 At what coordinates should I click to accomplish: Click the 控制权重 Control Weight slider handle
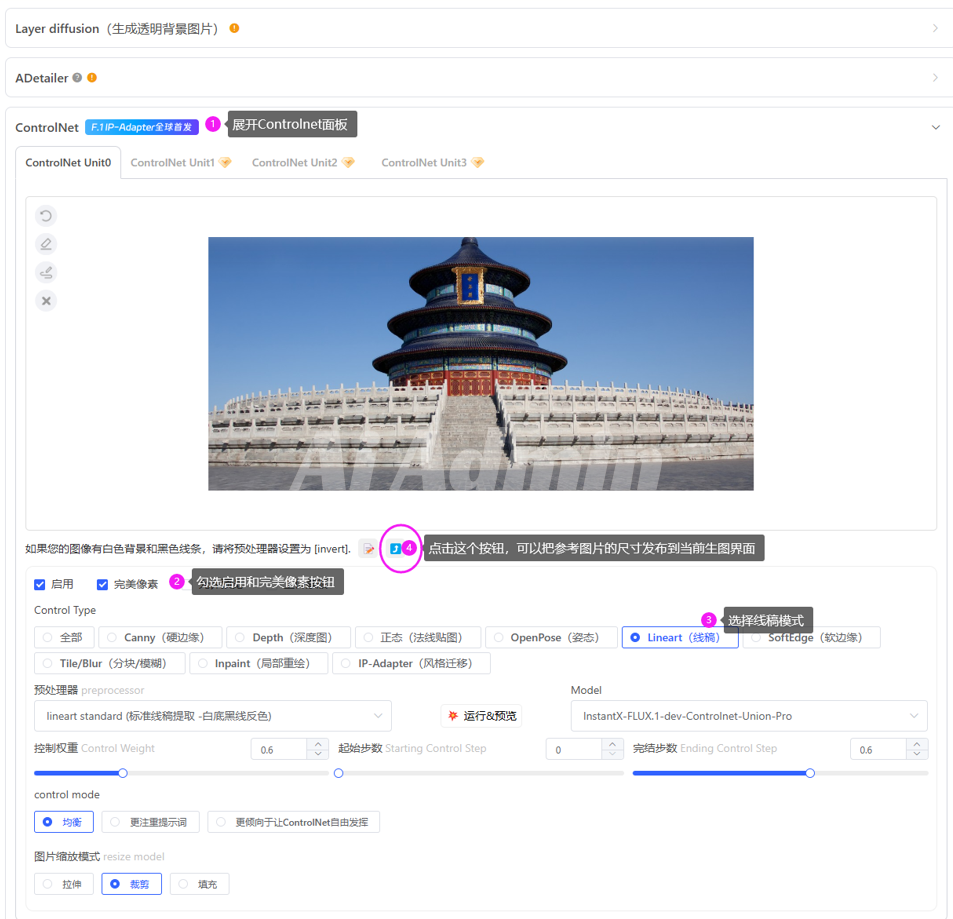123,773
